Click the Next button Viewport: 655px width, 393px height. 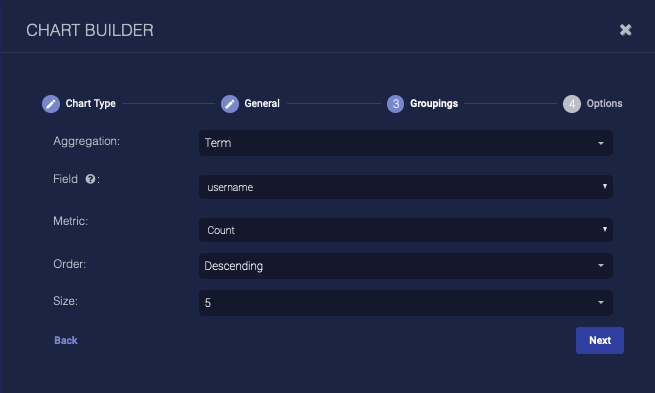[600, 340]
